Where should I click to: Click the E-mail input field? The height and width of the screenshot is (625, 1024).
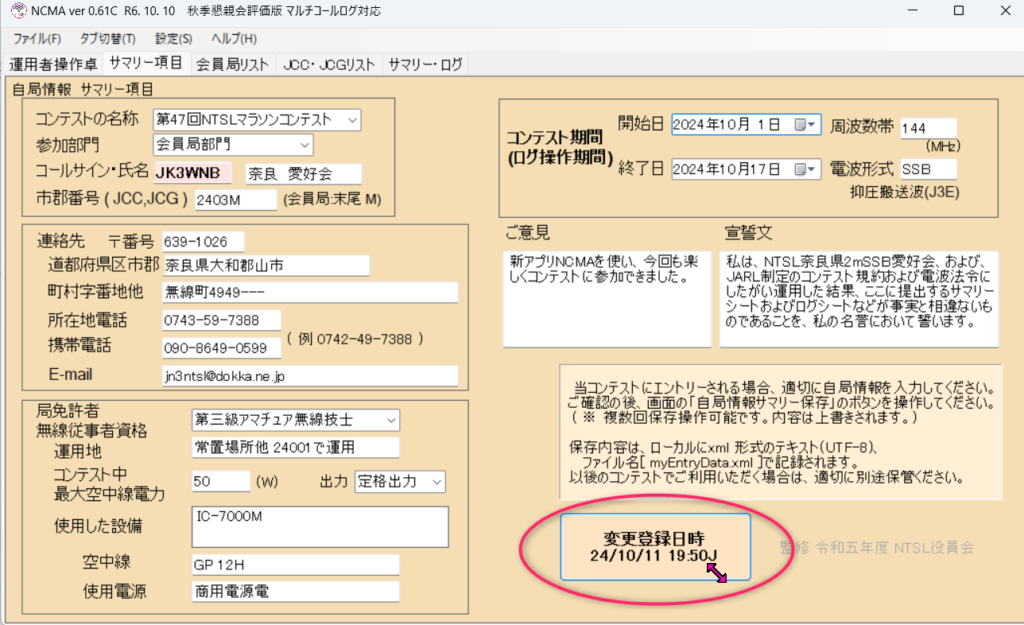pyautogui.click(x=308, y=375)
